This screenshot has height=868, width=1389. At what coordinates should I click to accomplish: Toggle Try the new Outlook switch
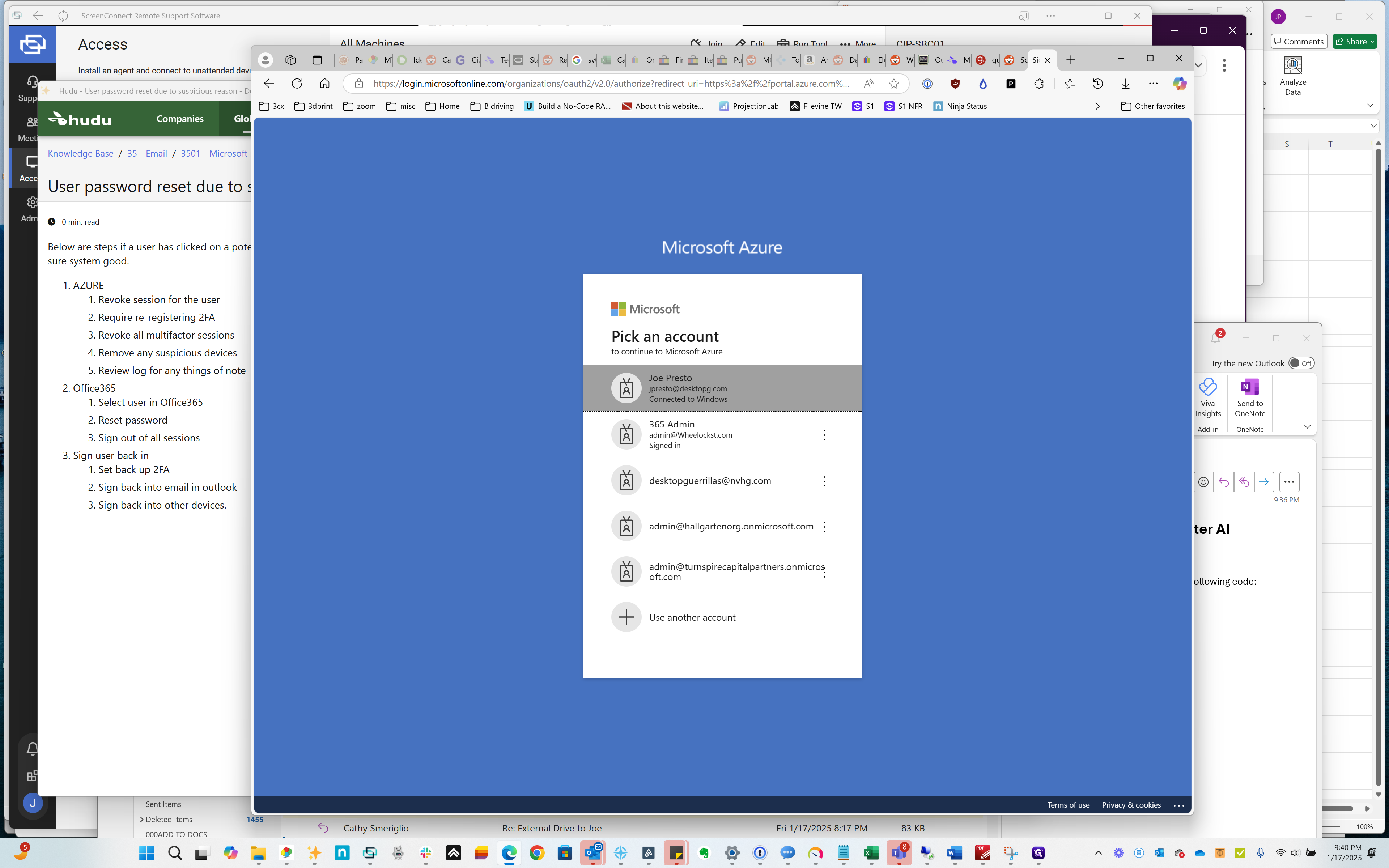[1301, 363]
